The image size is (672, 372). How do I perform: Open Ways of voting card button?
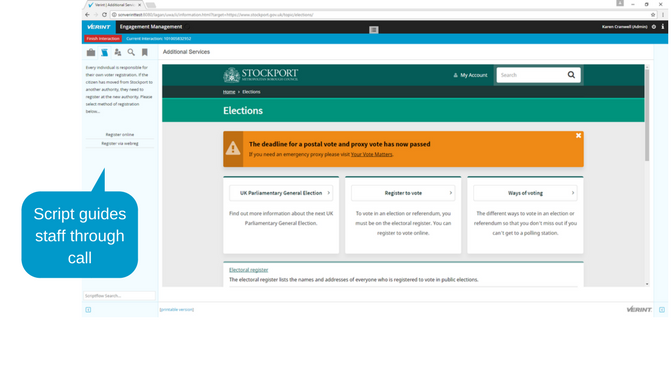click(525, 193)
